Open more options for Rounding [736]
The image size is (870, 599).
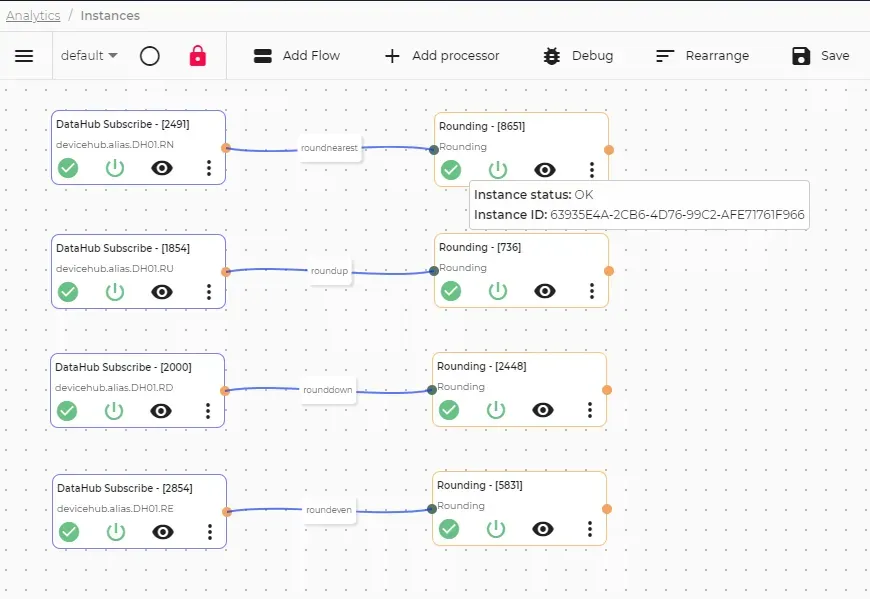[591, 291]
